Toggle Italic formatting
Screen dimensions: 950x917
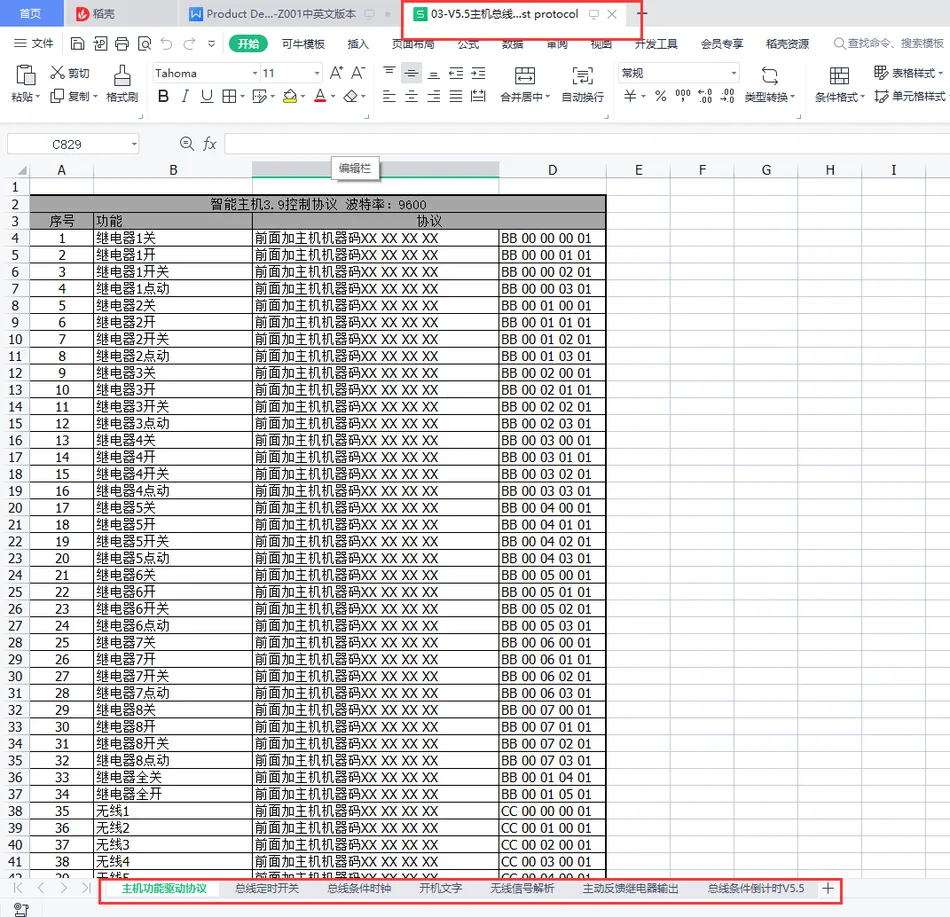pos(185,96)
